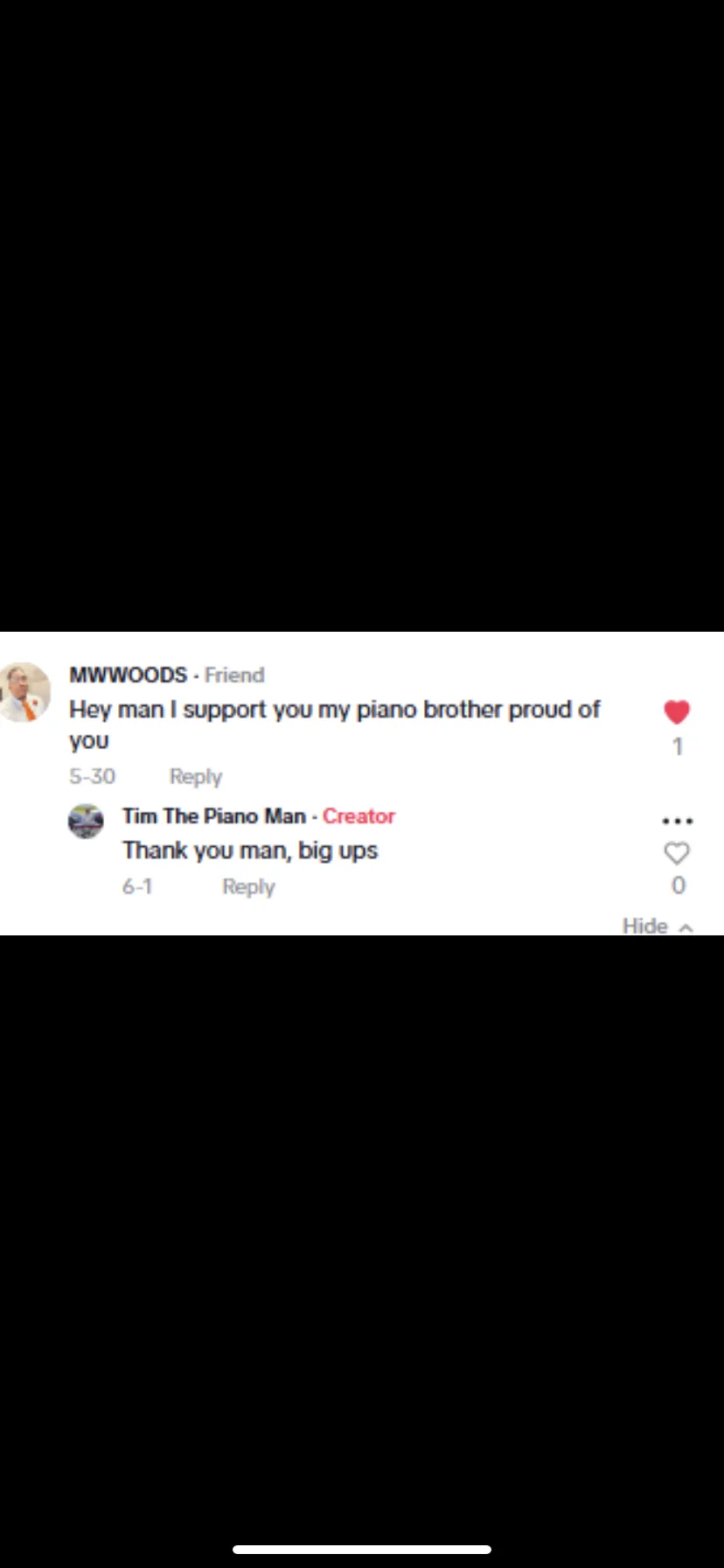This screenshot has width=724, height=1568.
Task: Tap the like count 0 under the empty heart
Action: click(679, 885)
